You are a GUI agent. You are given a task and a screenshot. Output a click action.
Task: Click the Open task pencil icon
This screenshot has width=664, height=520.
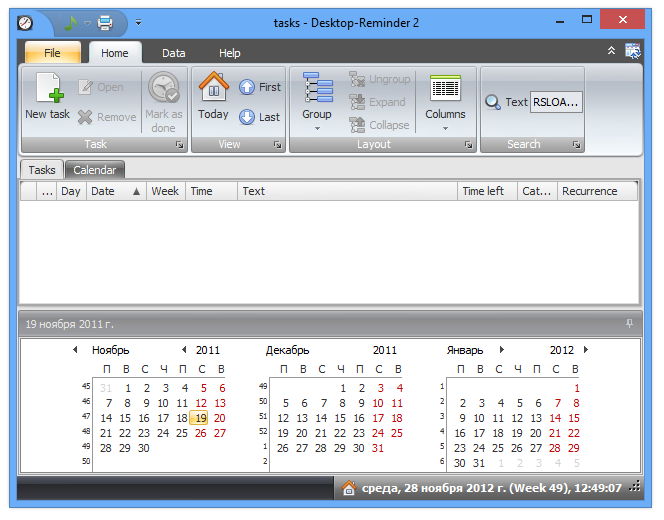[85, 87]
